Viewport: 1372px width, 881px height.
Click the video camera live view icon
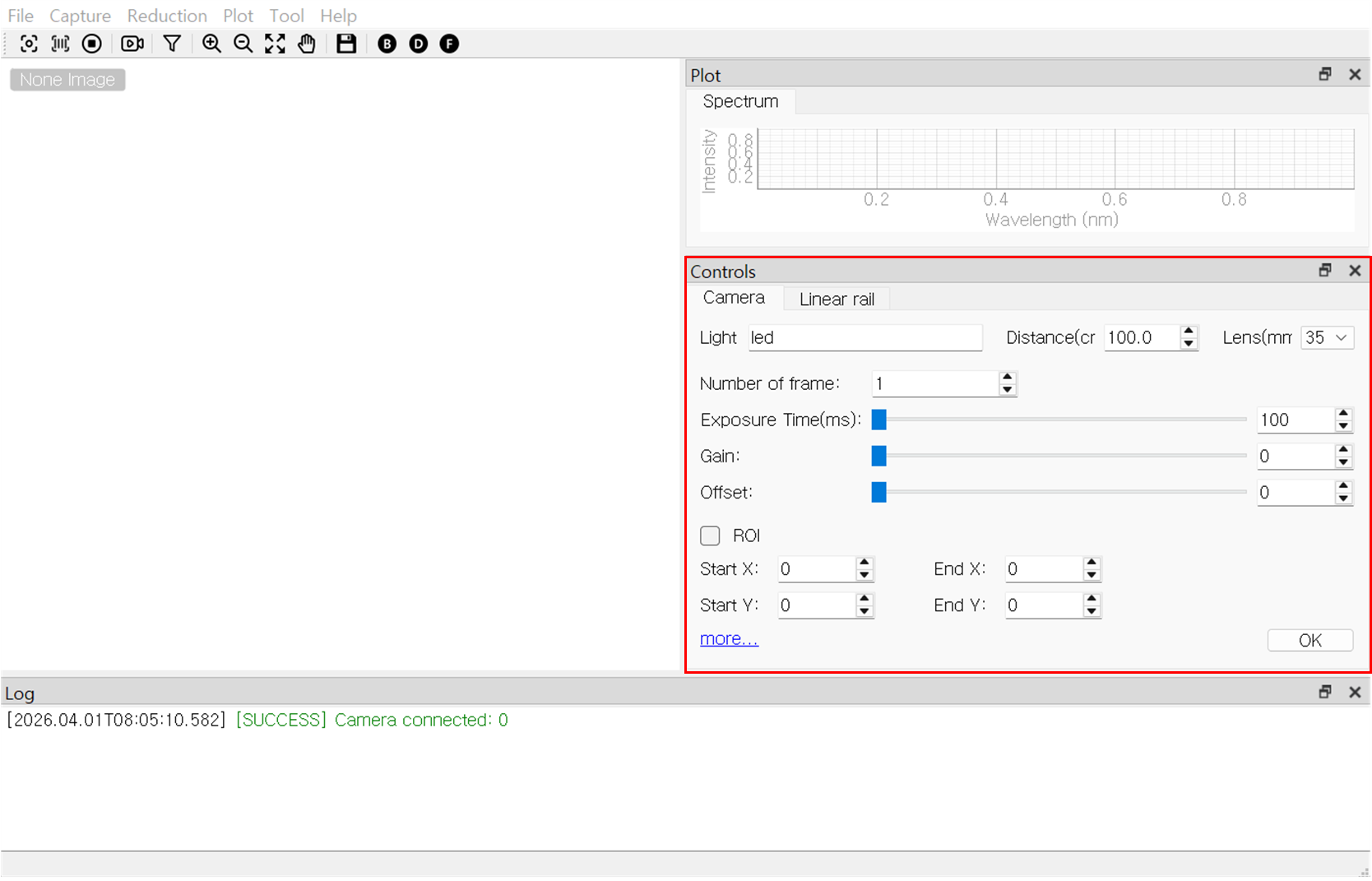(132, 44)
